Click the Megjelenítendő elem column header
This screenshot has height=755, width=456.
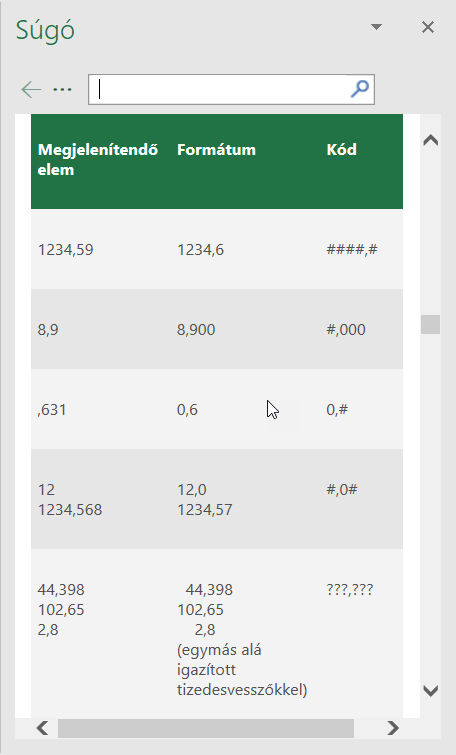[x=98, y=159]
